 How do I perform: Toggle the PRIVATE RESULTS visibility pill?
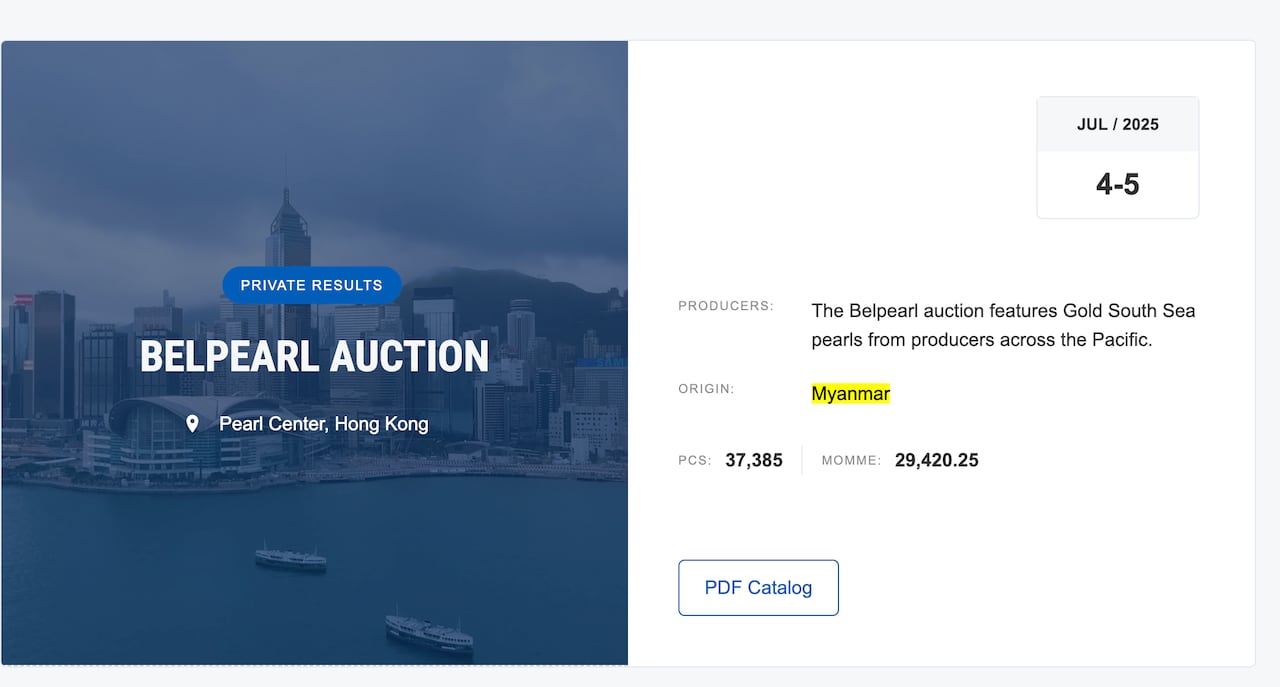tap(312, 285)
